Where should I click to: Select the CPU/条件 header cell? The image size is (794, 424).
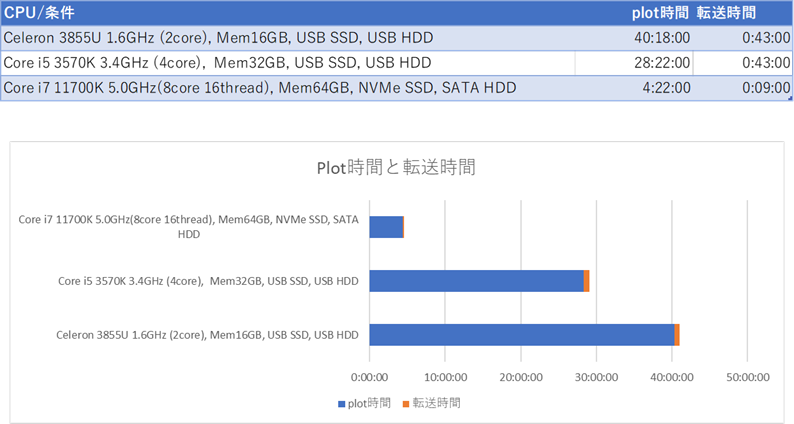coord(39,13)
